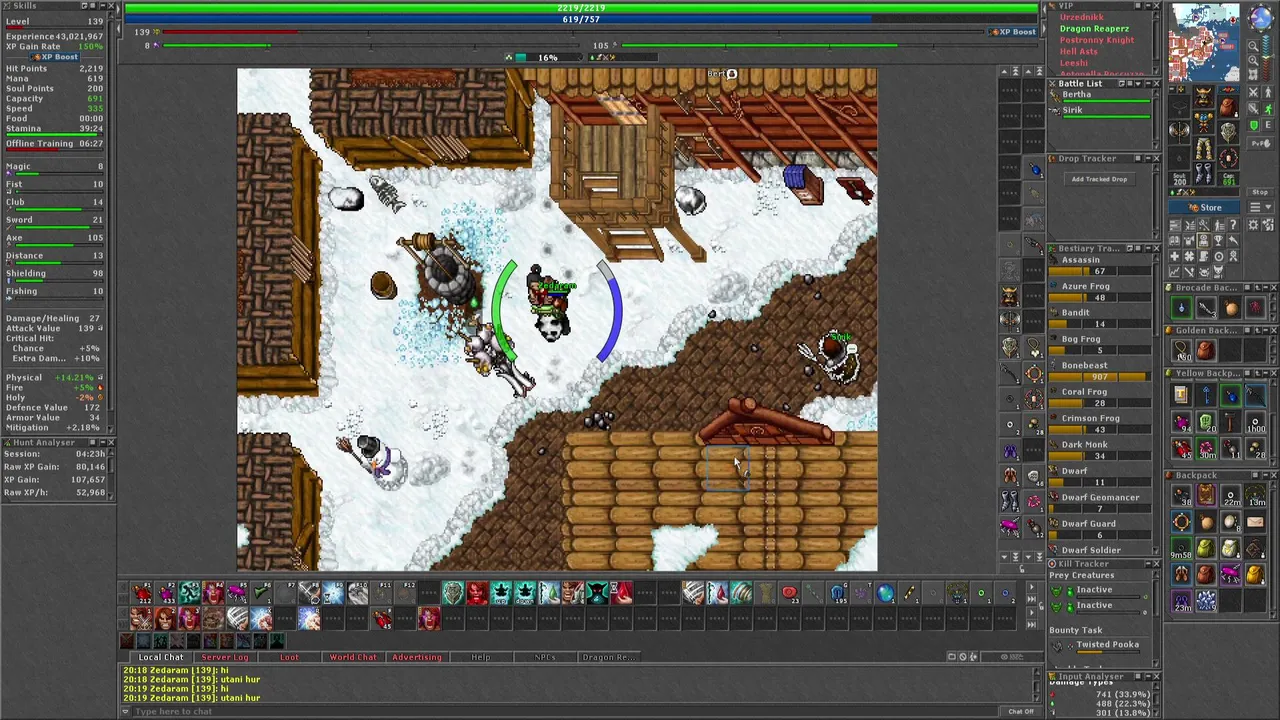Screen dimensions: 1280x720
Task: Switch to the Local Chat tab
Action: tap(161, 657)
